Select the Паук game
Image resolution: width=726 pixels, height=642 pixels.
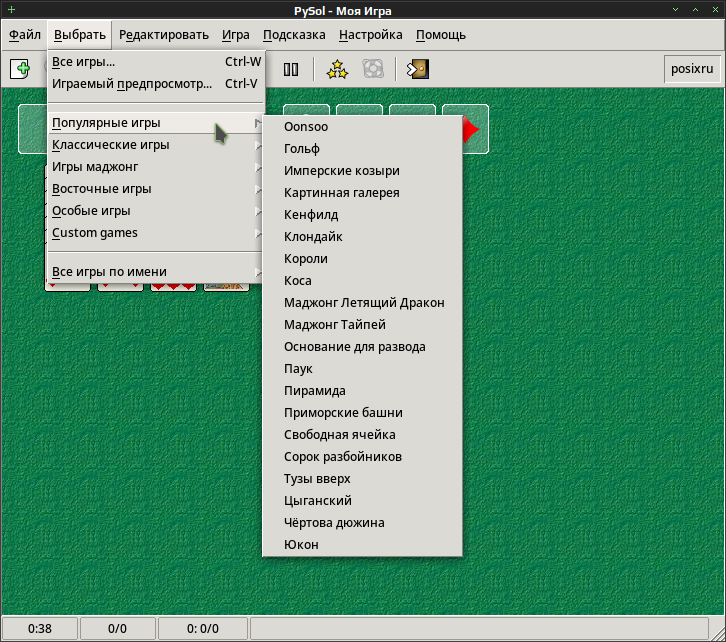coord(362,369)
